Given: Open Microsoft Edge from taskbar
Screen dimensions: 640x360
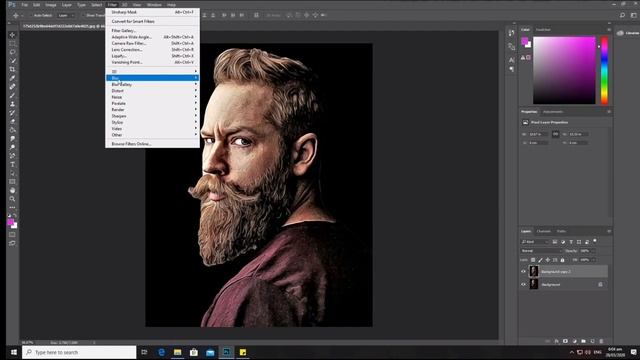Looking at the screenshot, I should (x=161, y=352).
